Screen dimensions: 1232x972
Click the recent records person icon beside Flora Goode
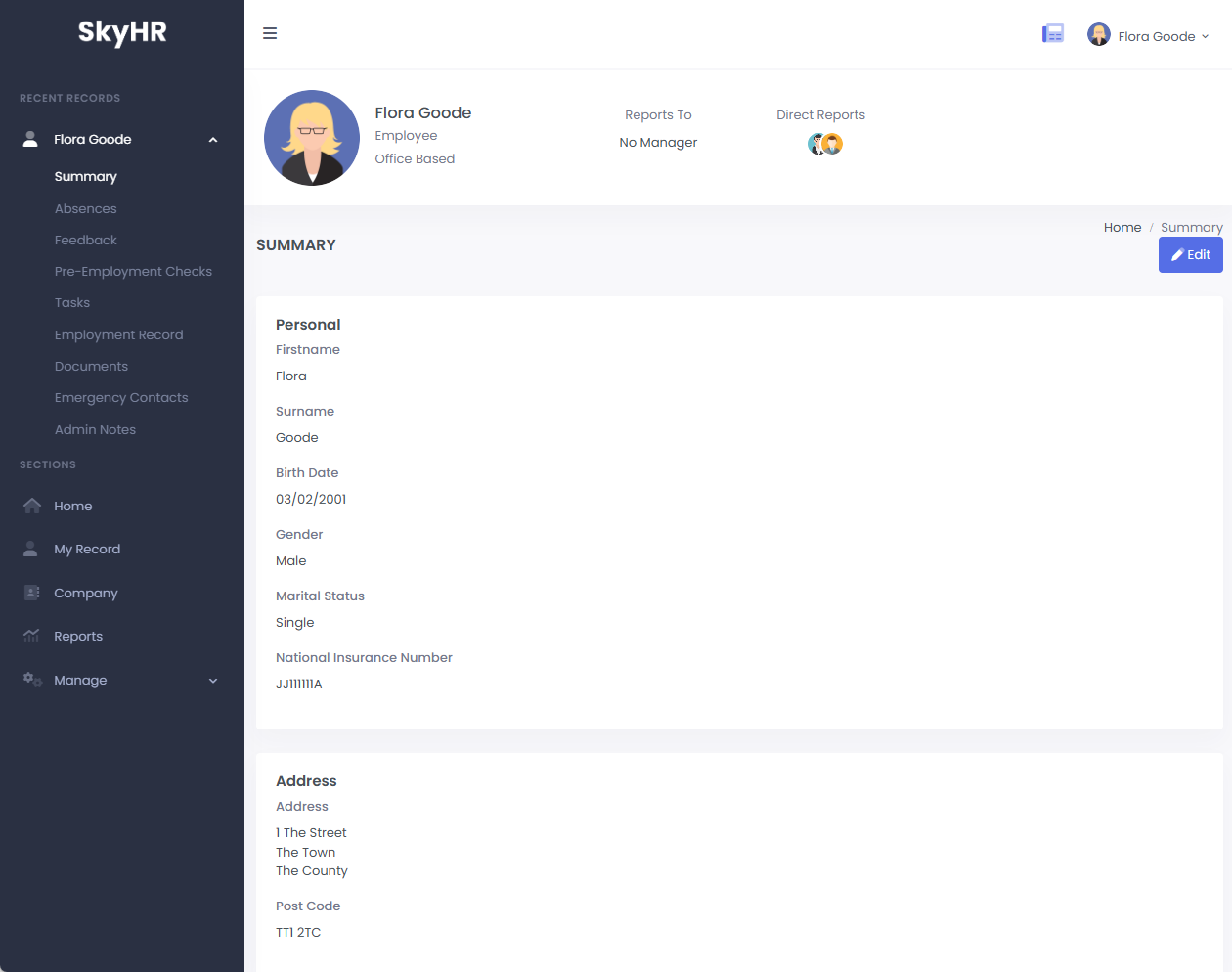coord(29,138)
